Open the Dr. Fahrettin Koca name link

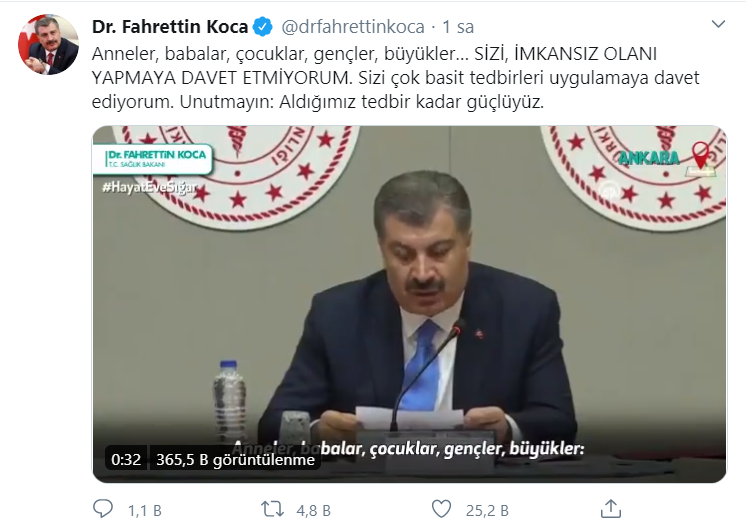170,27
